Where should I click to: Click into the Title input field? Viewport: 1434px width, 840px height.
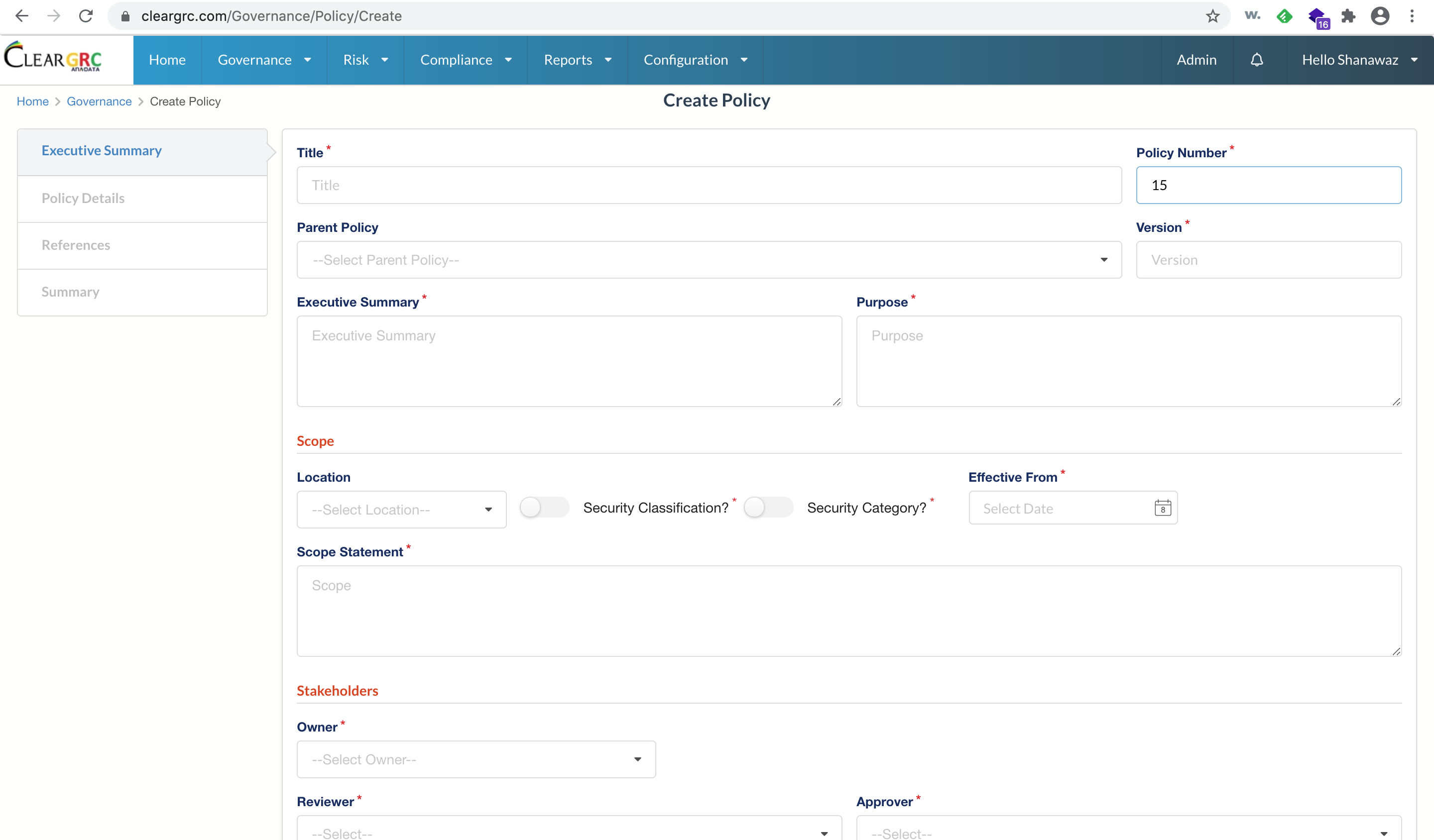point(709,186)
